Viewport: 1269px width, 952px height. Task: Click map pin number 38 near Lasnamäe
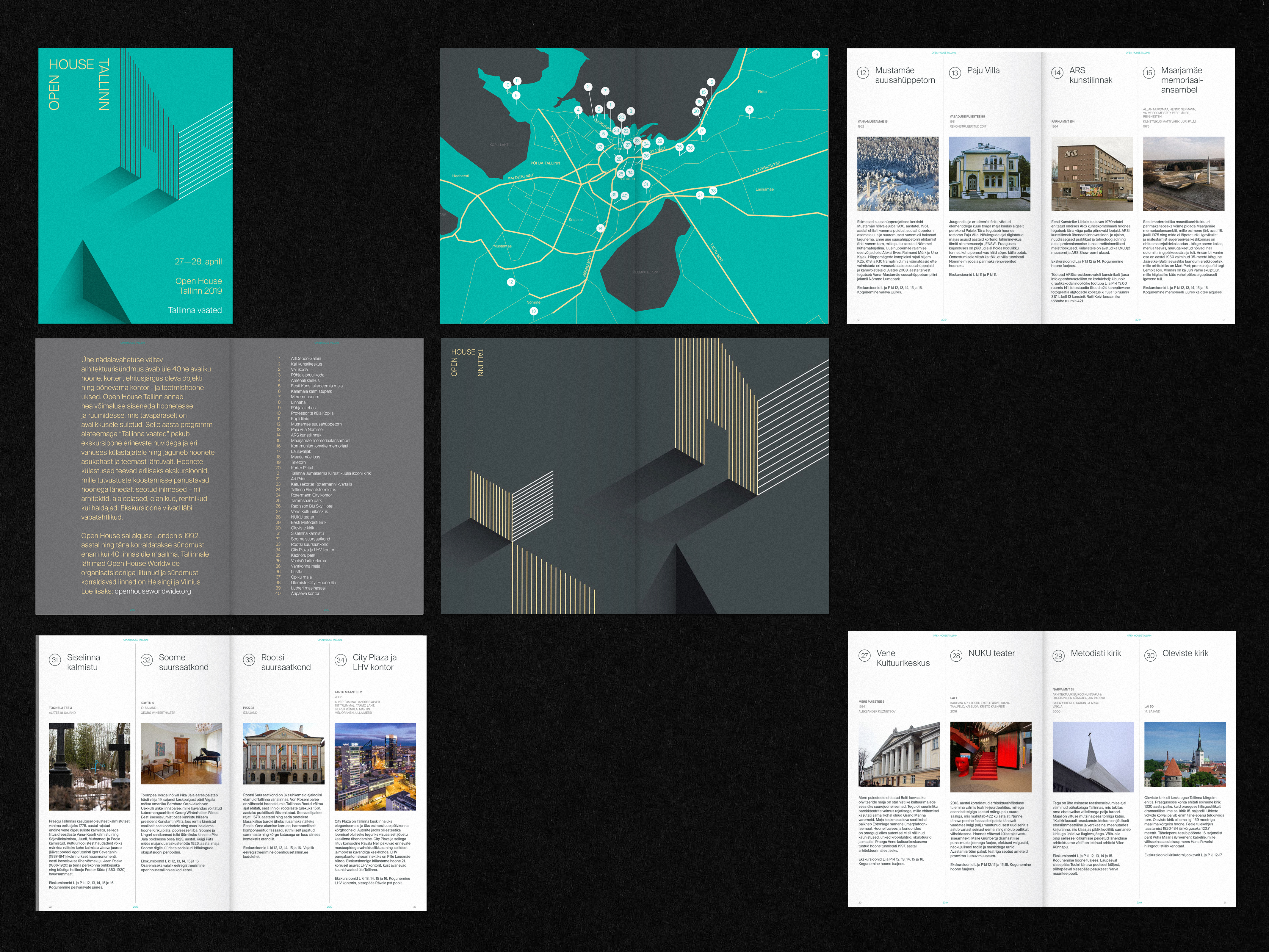[x=713, y=190]
